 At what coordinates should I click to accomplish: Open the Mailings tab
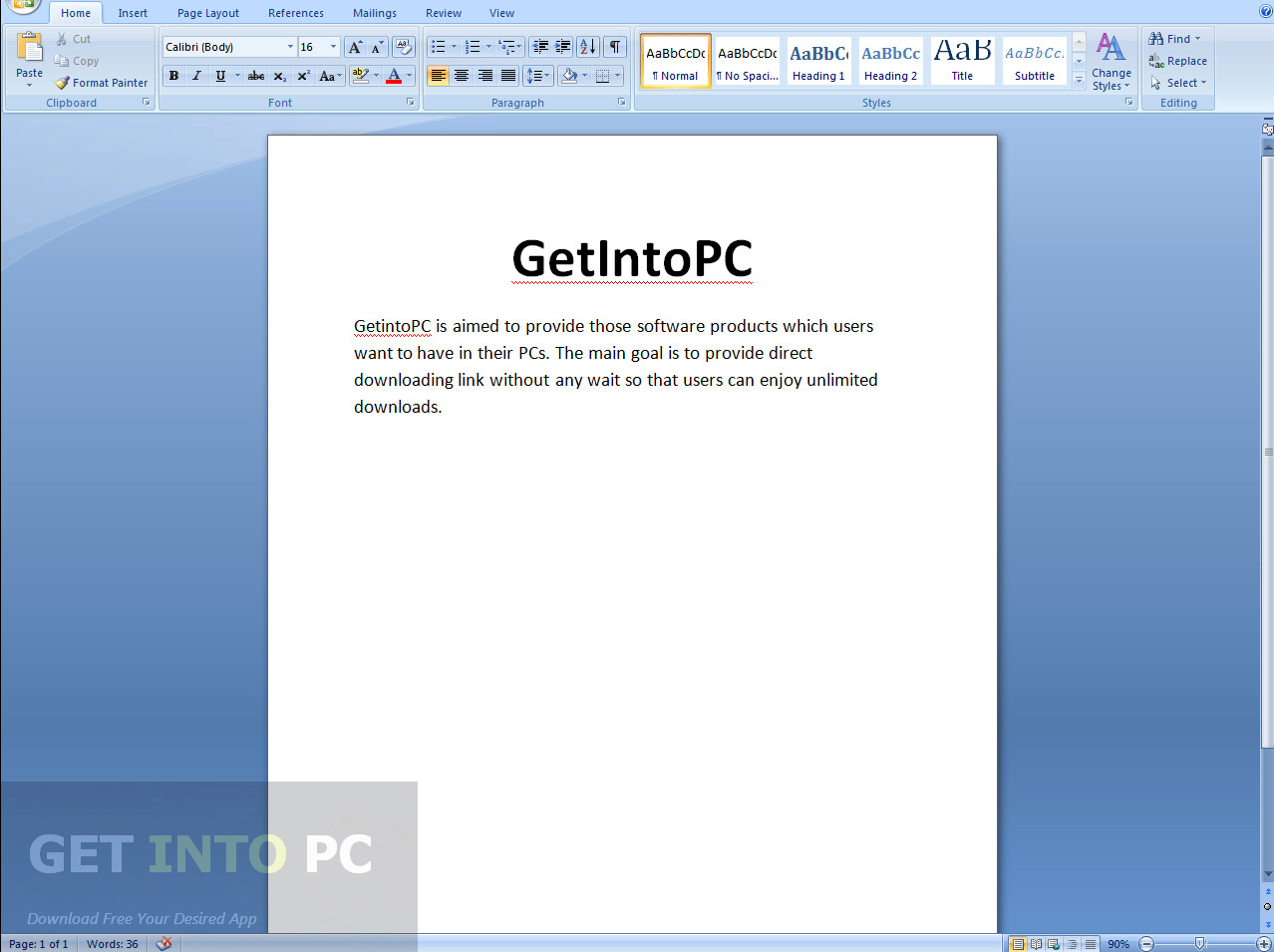click(375, 13)
